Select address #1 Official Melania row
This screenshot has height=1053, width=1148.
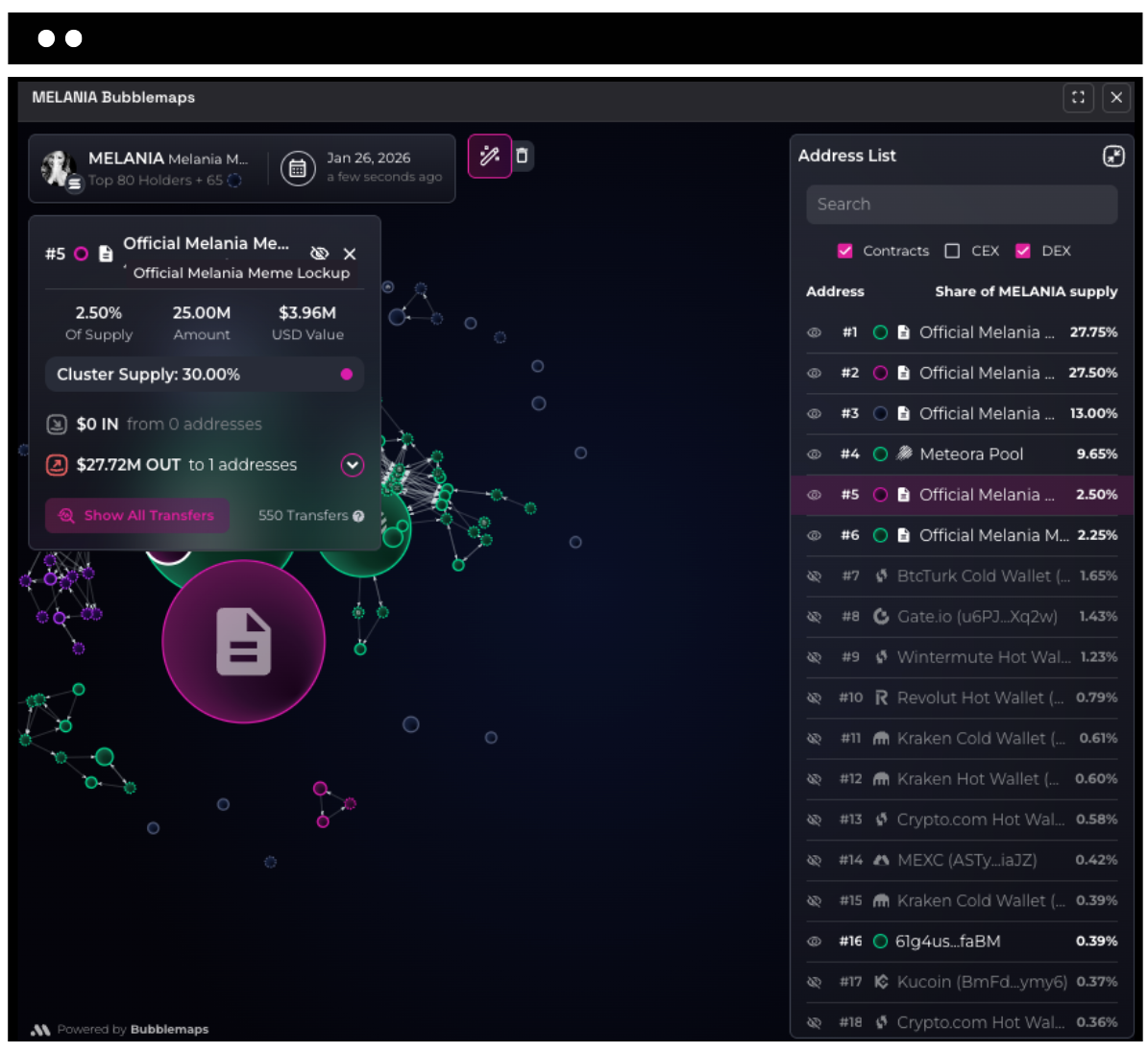point(962,332)
